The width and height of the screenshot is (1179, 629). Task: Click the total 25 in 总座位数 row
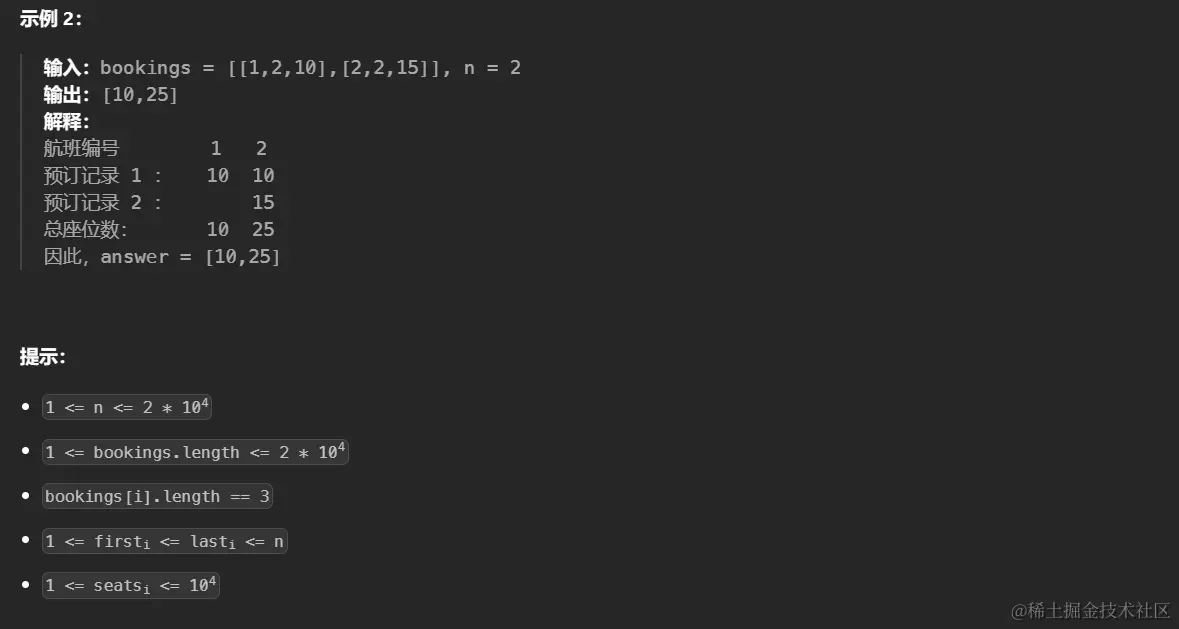pos(263,229)
